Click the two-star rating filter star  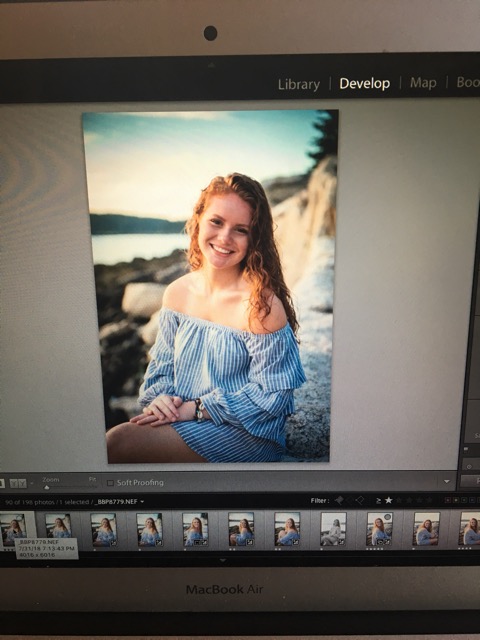coord(399,500)
